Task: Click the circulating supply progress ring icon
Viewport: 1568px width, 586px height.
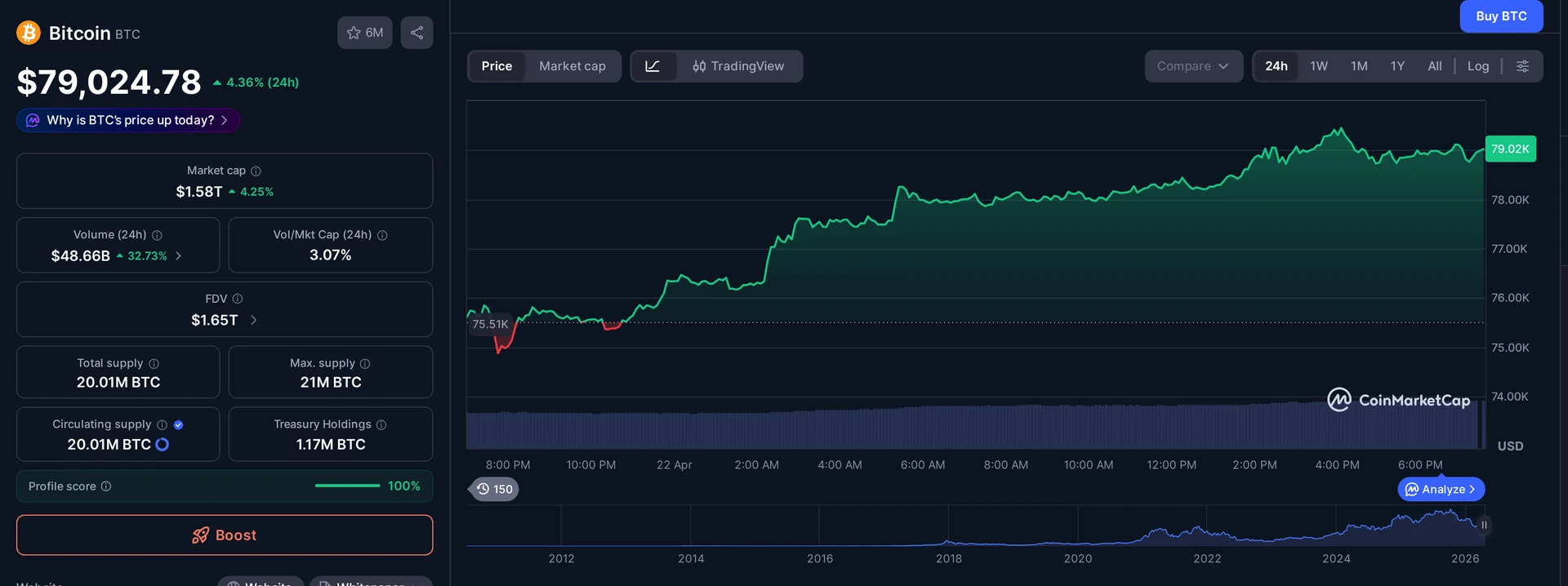Action: (x=162, y=445)
